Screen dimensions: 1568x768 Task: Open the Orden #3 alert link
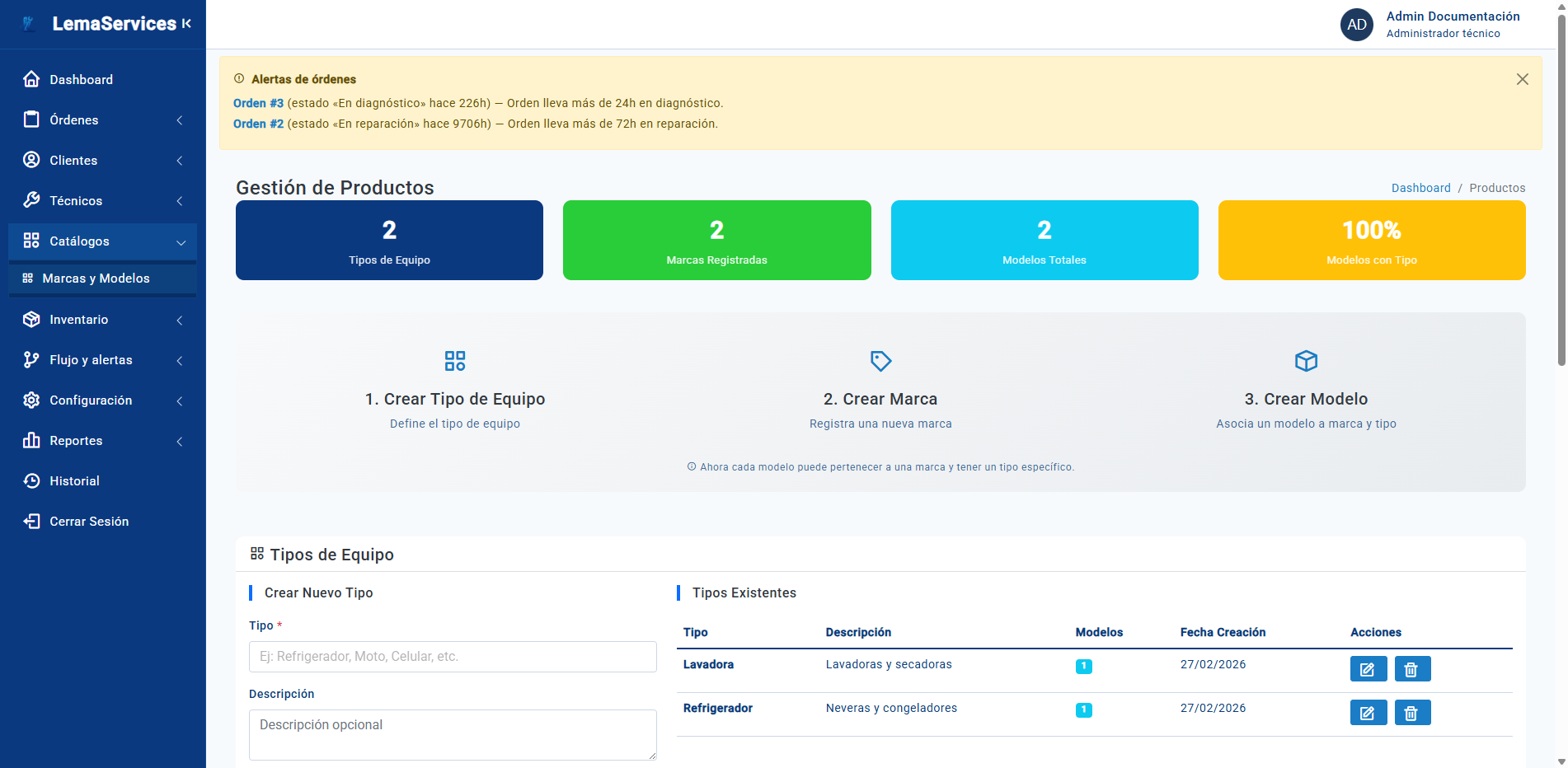tap(258, 103)
